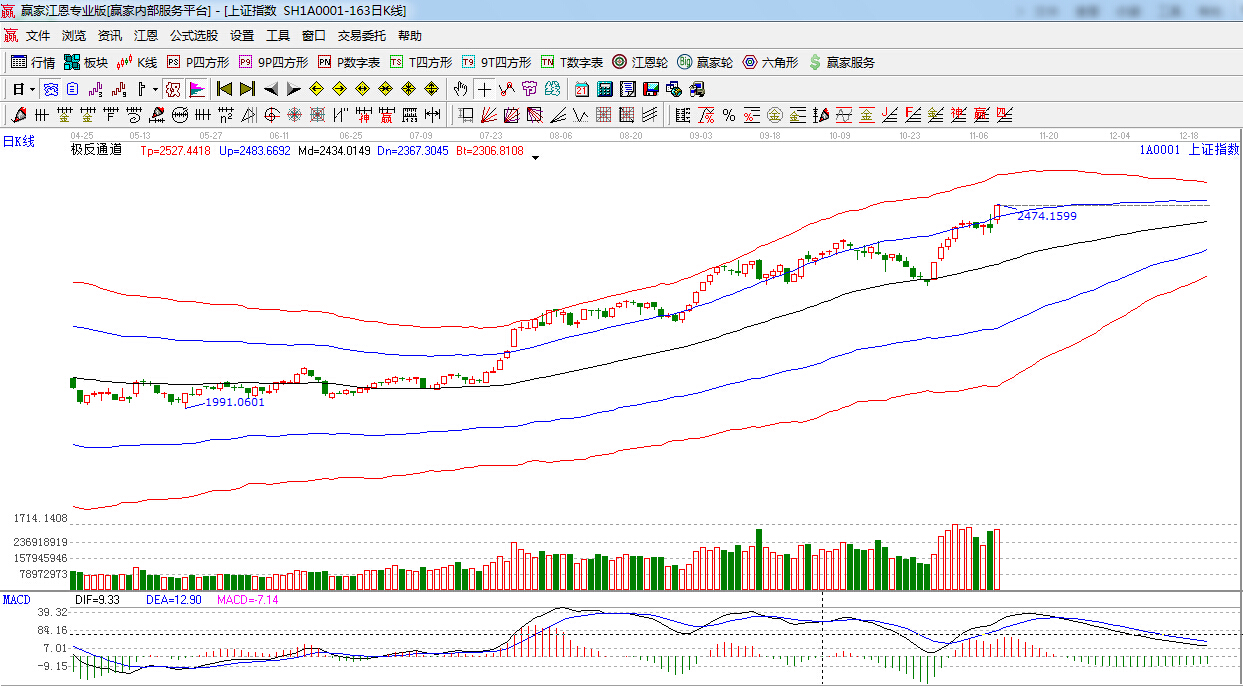
Task: Click the 六角形 hexagon chart button
Action: pyautogui.click(x=769, y=62)
